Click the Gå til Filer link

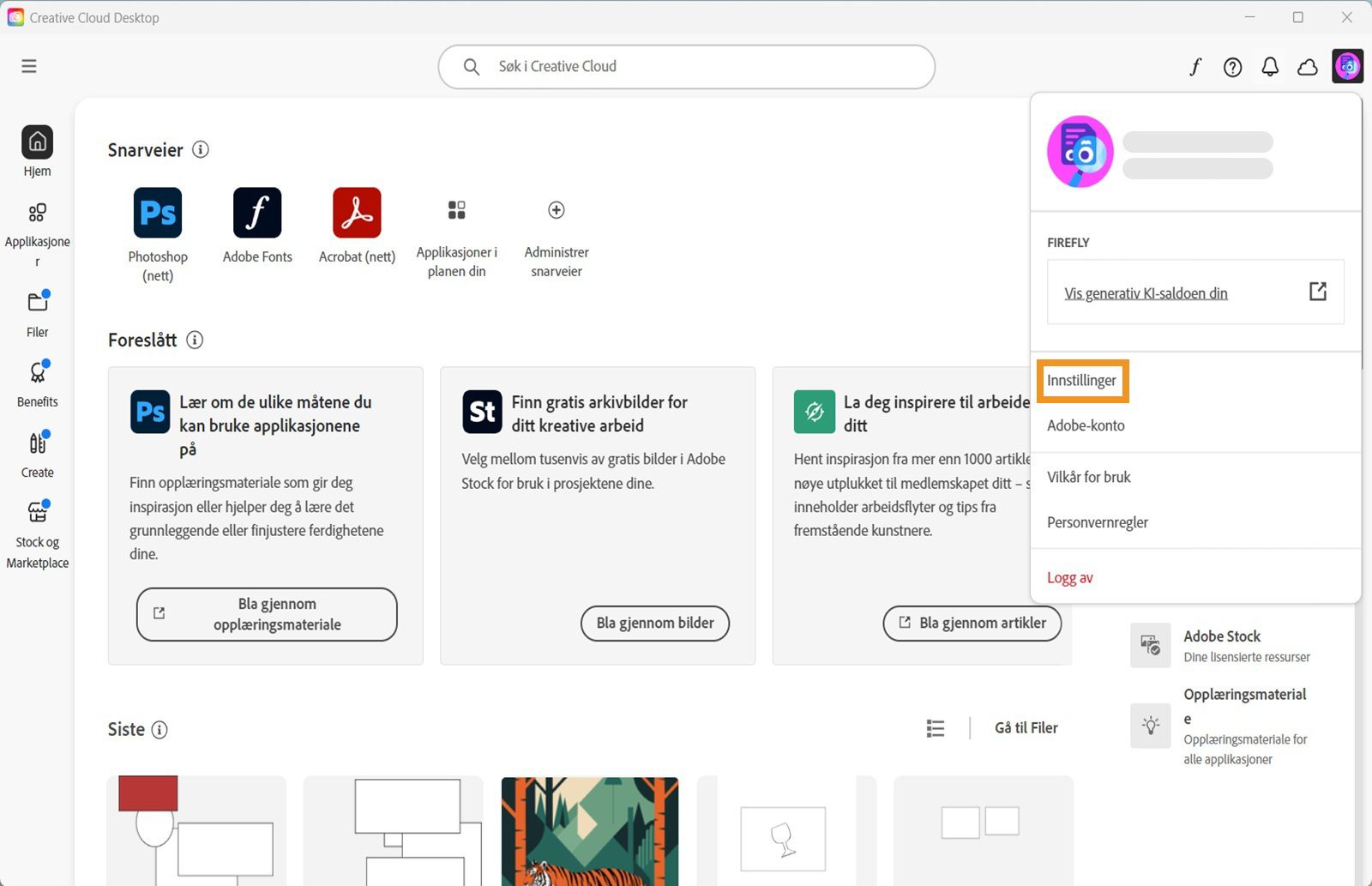[x=1026, y=728]
